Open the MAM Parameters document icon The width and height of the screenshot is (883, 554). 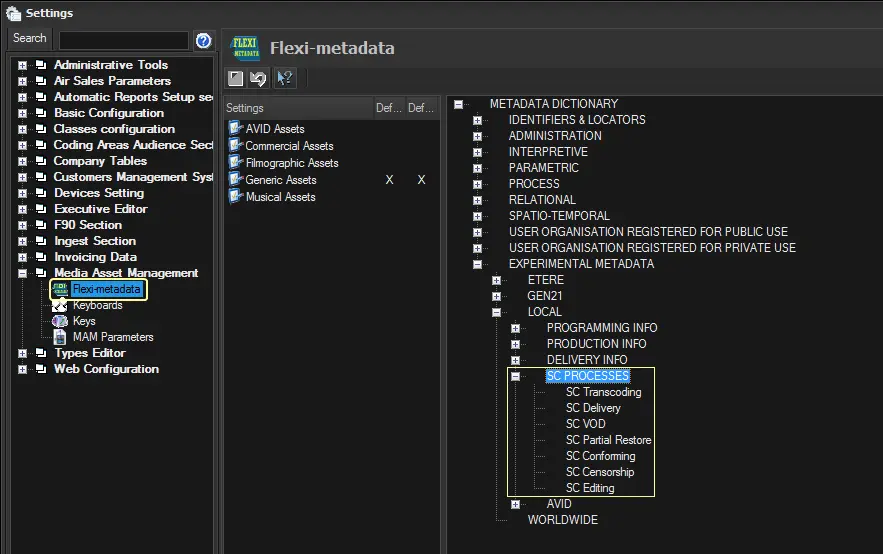60,337
